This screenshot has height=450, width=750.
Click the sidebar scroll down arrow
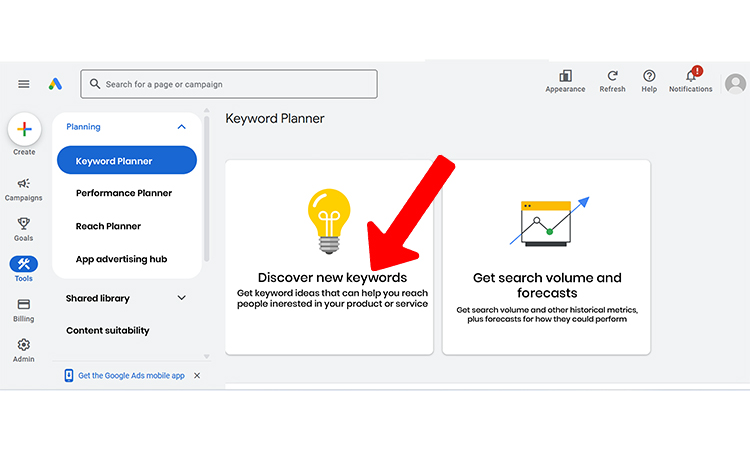coord(207,356)
